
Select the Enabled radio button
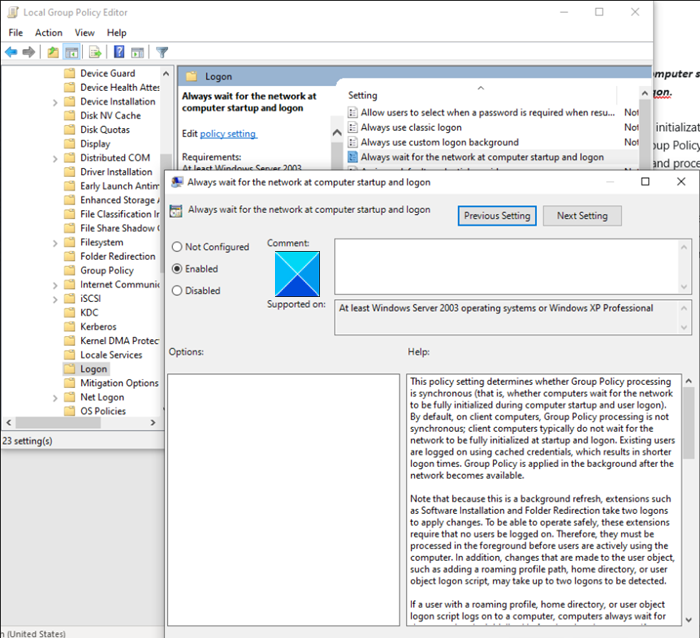[x=177, y=269]
